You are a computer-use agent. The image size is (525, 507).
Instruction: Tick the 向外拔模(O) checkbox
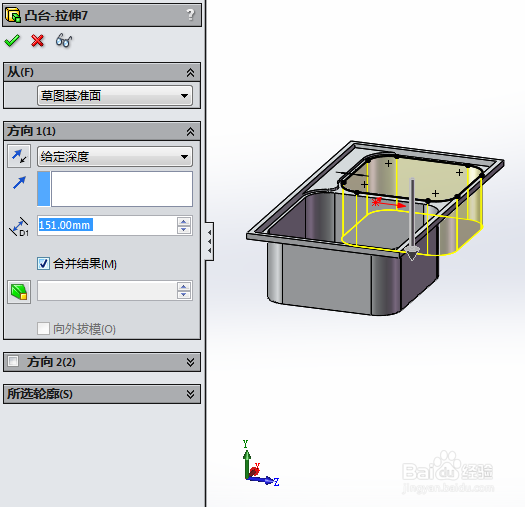pos(43,329)
